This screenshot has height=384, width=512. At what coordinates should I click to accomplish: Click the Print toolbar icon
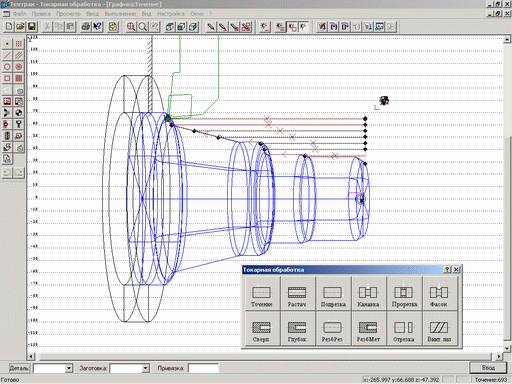pyautogui.click(x=86, y=27)
